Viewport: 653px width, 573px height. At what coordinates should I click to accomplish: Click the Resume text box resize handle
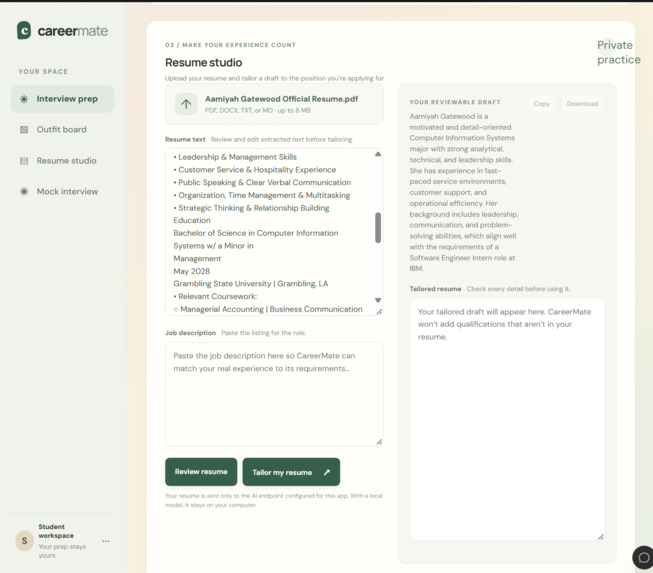click(x=379, y=311)
